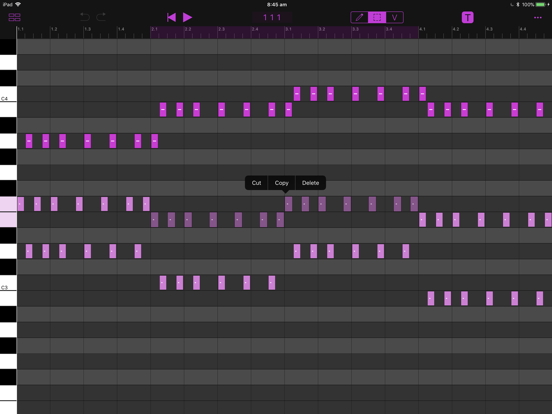Viewport: 552px width, 414px height.
Task: Click the 2.3 marker in the ruler
Action: (221, 29)
